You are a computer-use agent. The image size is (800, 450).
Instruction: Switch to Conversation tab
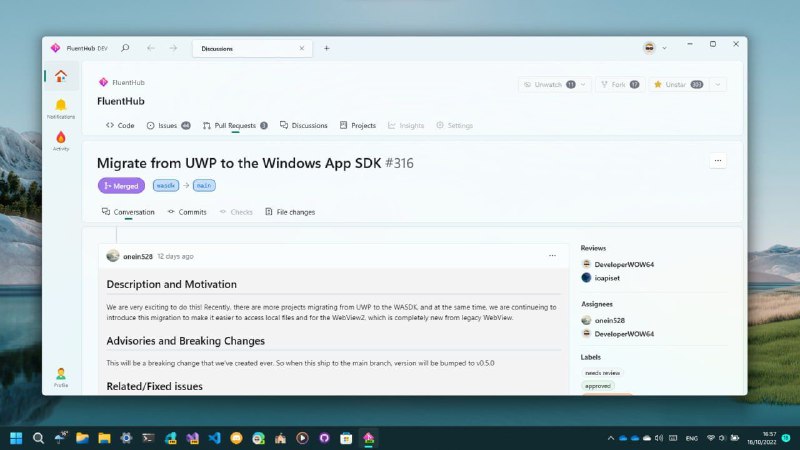tap(128, 212)
